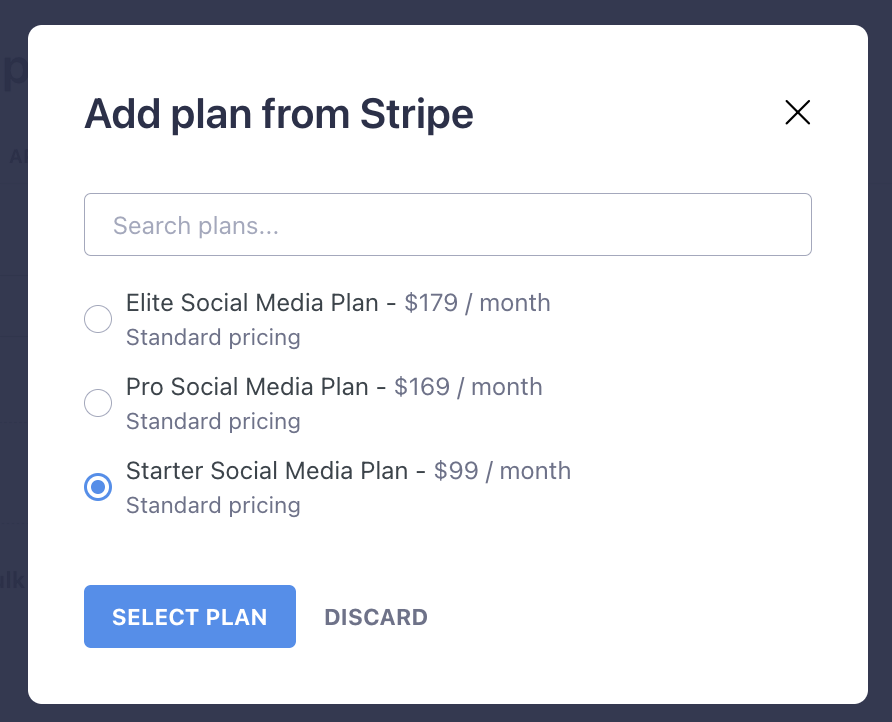The width and height of the screenshot is (892, 722).
Task: Click the $179 / month price text
Action: [477, 303]
